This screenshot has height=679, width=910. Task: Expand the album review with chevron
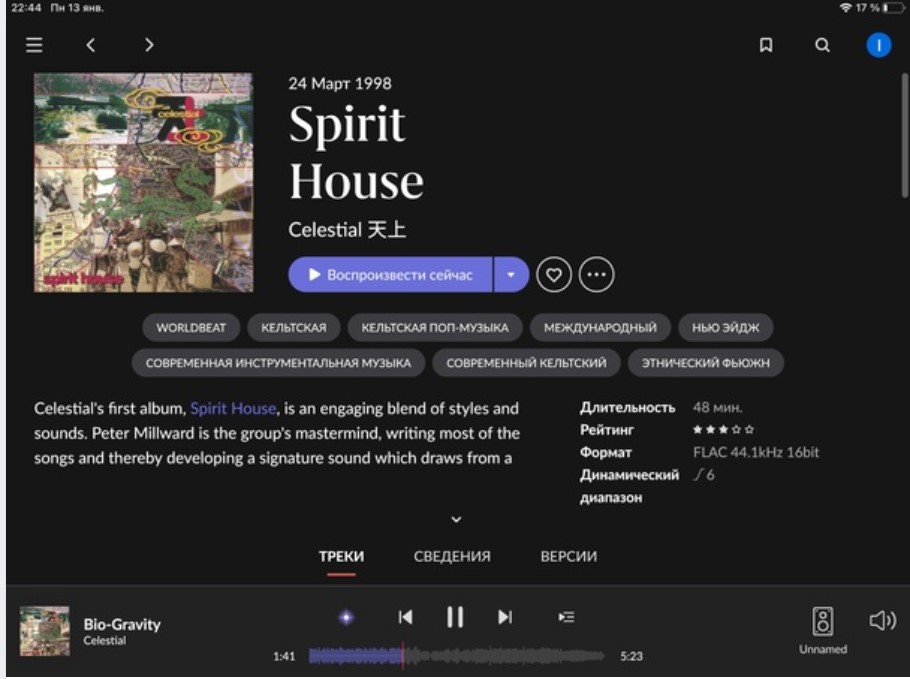456,519
